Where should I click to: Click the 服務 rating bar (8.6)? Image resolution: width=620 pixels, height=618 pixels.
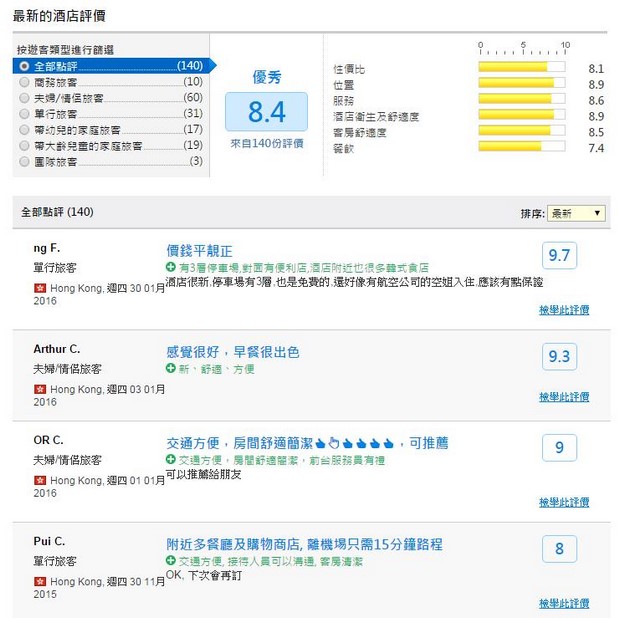522,98
